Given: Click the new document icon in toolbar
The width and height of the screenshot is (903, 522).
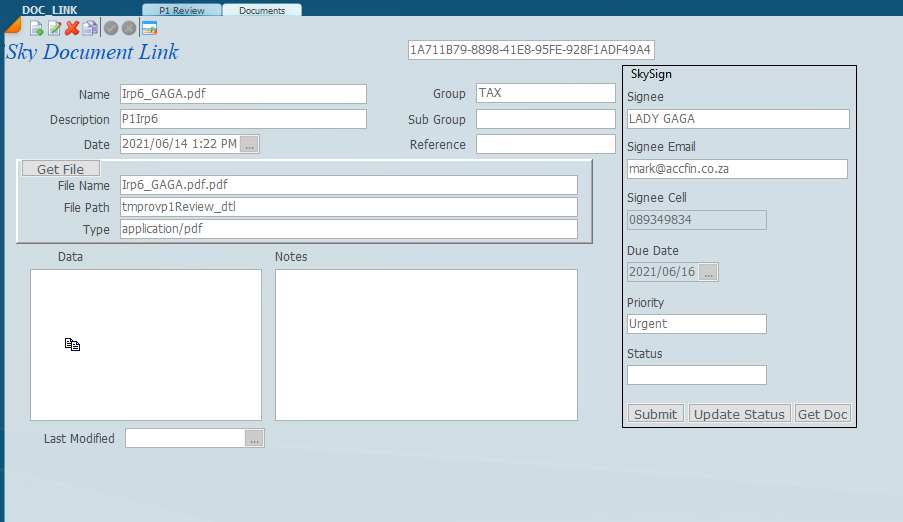Looking at the screenshot, I should click(x=37, y=28).
